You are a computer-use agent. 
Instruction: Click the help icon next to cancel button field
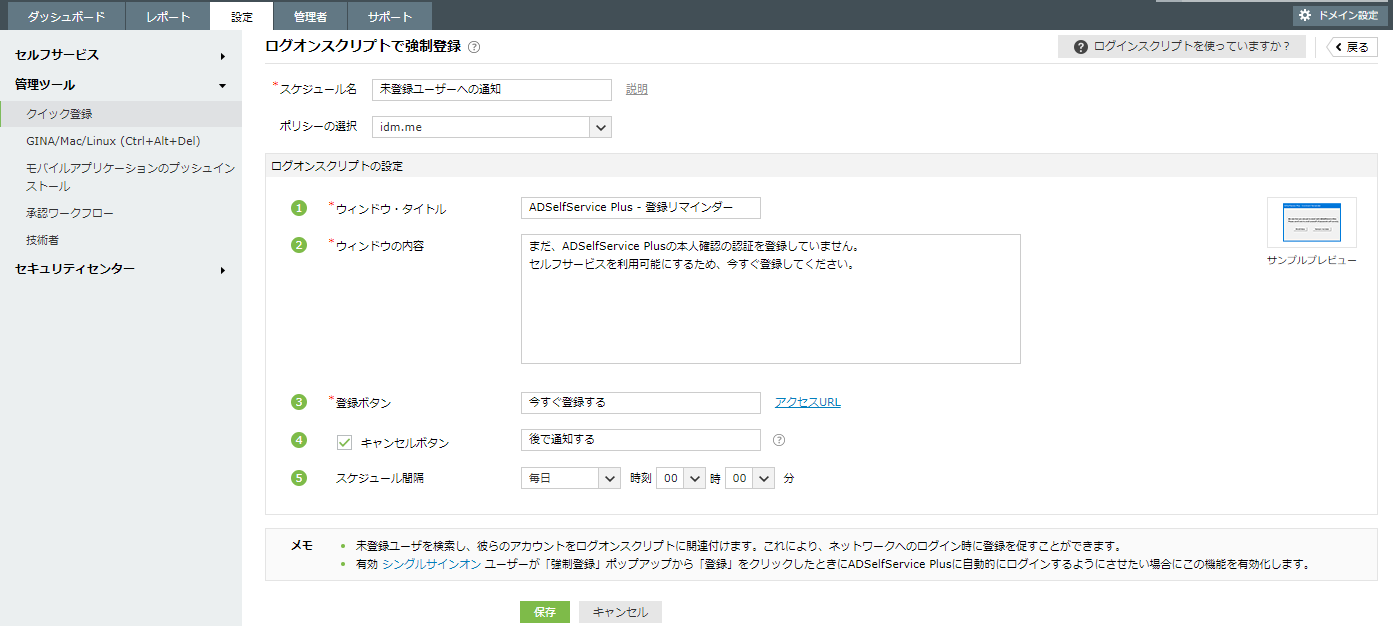(779, 440)
